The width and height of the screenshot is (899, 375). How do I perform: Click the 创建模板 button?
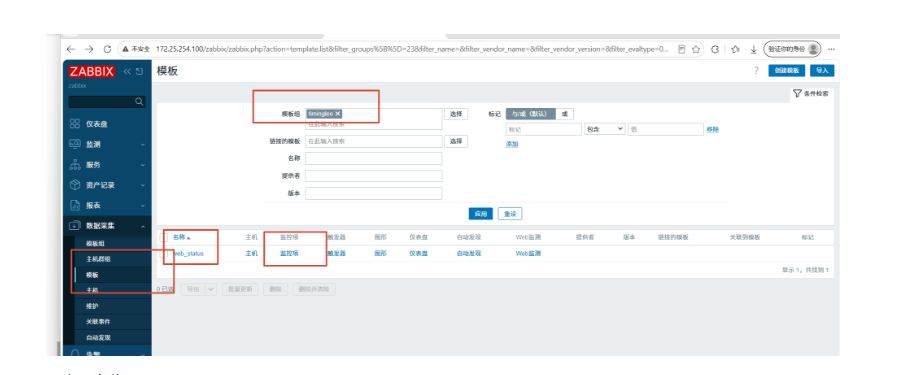tap(787, 71)
